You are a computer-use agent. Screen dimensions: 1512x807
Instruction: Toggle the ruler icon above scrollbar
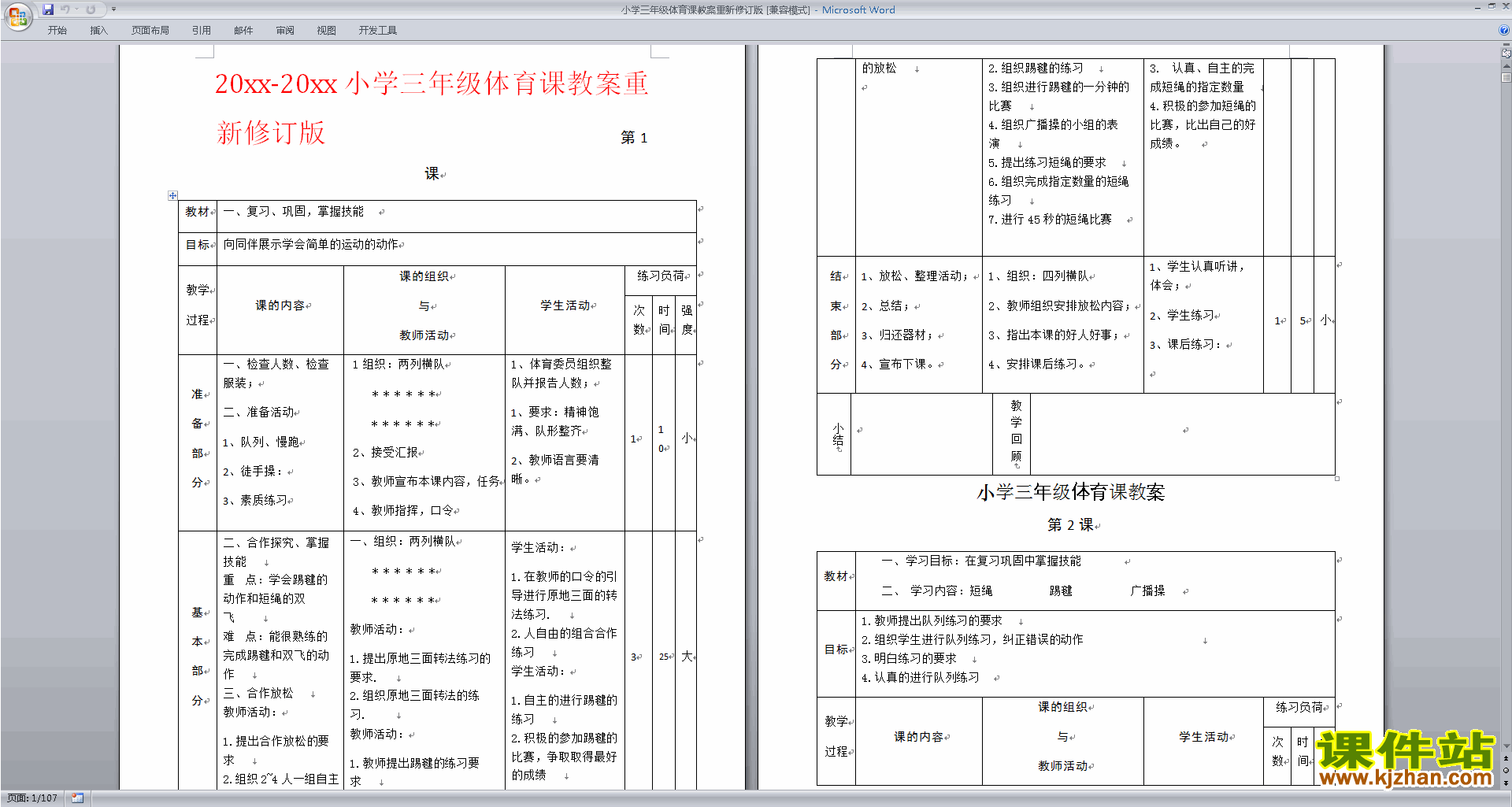pyautogui.click(x=1506, y=54)
